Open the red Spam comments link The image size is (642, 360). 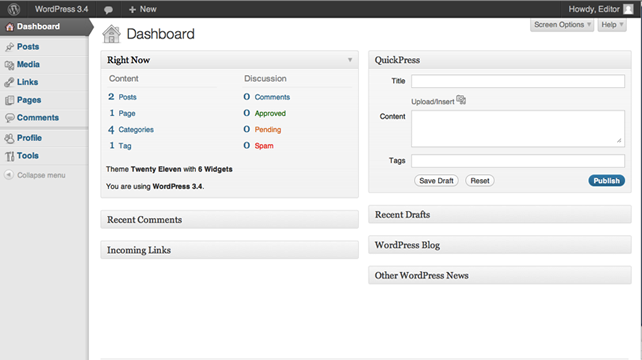264,146
